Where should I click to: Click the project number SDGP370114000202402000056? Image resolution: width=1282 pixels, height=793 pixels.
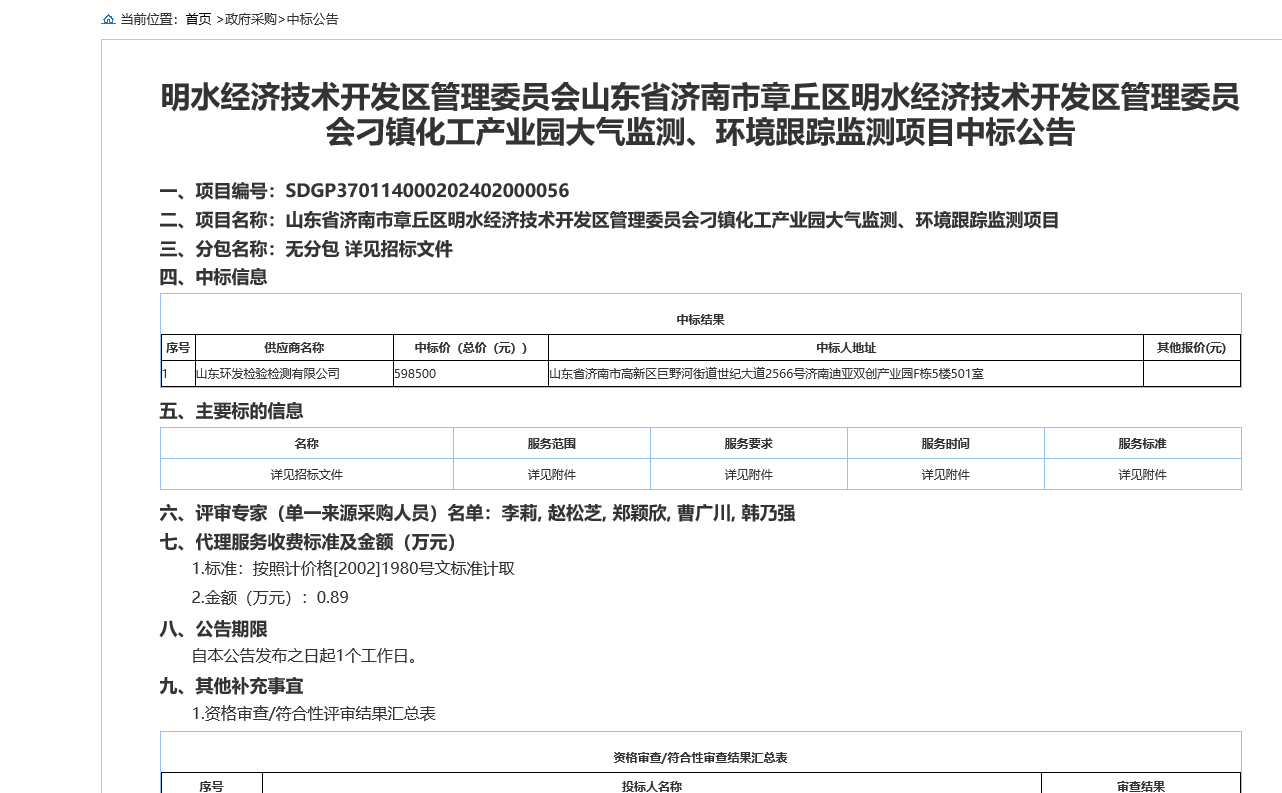point(427,191)
